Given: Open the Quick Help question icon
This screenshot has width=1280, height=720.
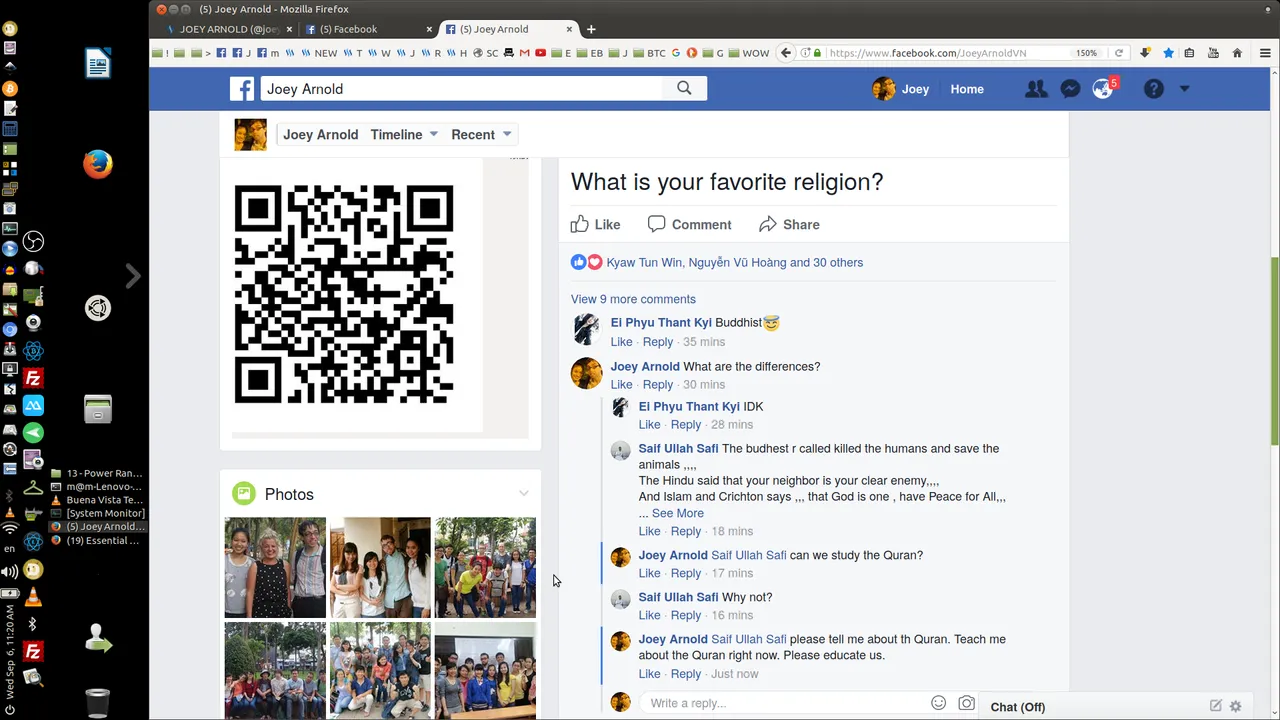Looking at the screenshot, I should (1153, 89).
